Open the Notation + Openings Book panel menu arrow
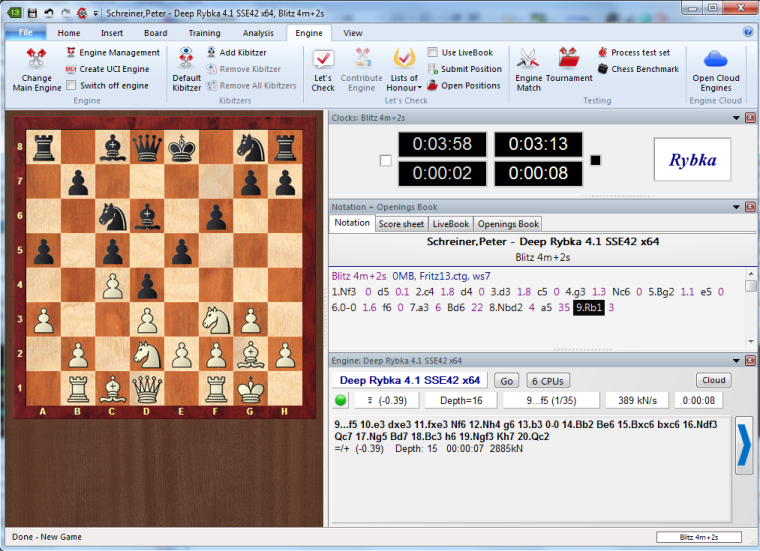 [x=736, y=207]
